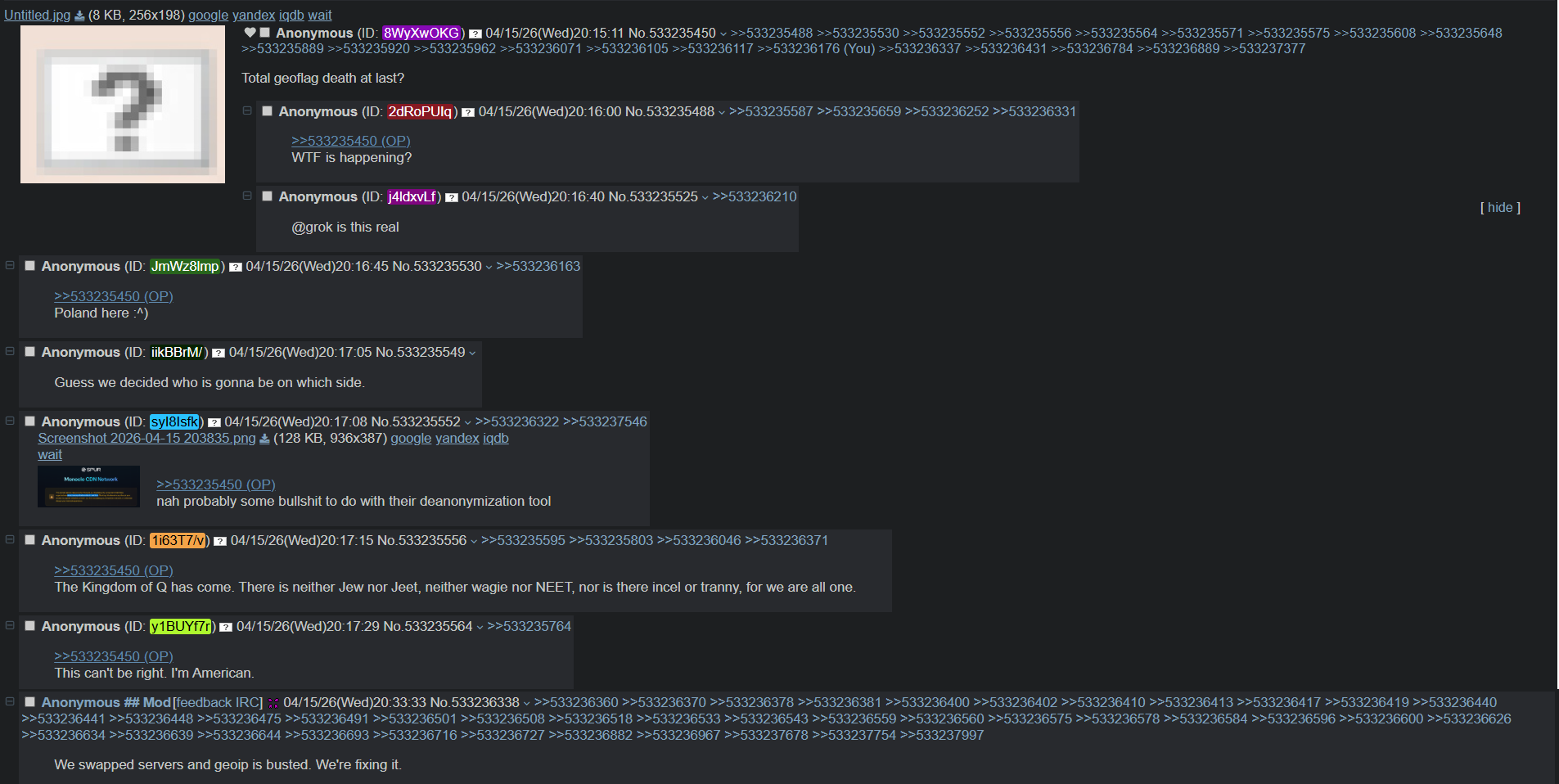Select checkbox for the Anonymous ## Mod post
This screenshot has height=784, width=1559.
pyautogui.click(x=30, y=702)
